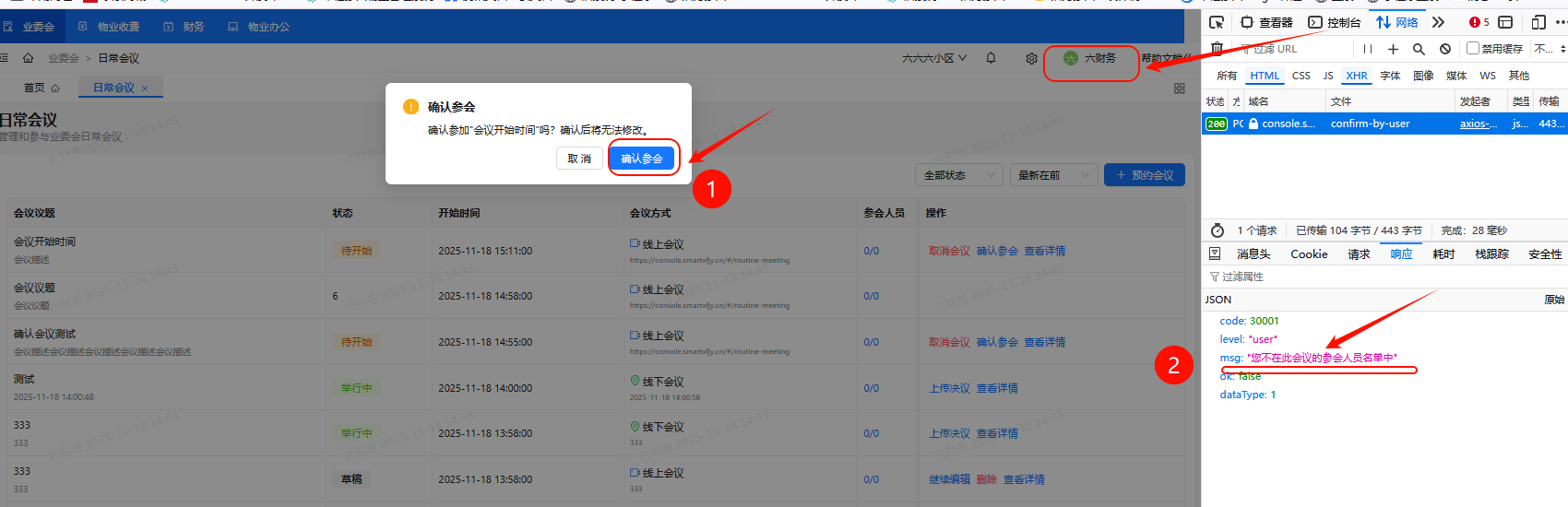
Task: Add a new request with plus icon
Action: coord(1393,49)
